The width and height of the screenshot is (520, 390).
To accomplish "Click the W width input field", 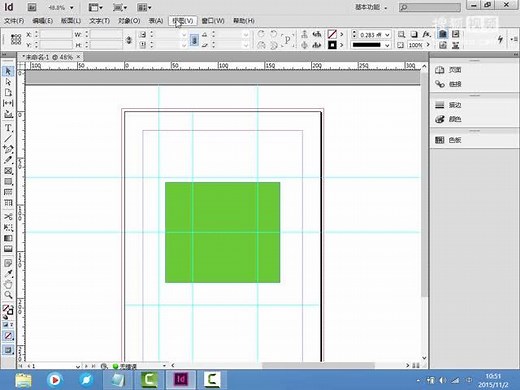I will click(x=106, y=34).
